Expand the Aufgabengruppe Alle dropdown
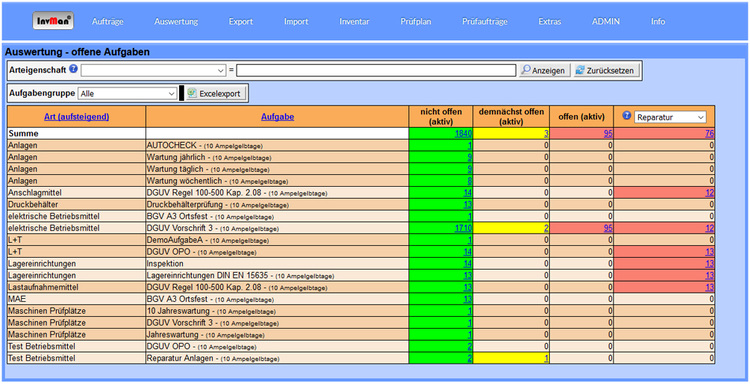 [x=127, y=93]
